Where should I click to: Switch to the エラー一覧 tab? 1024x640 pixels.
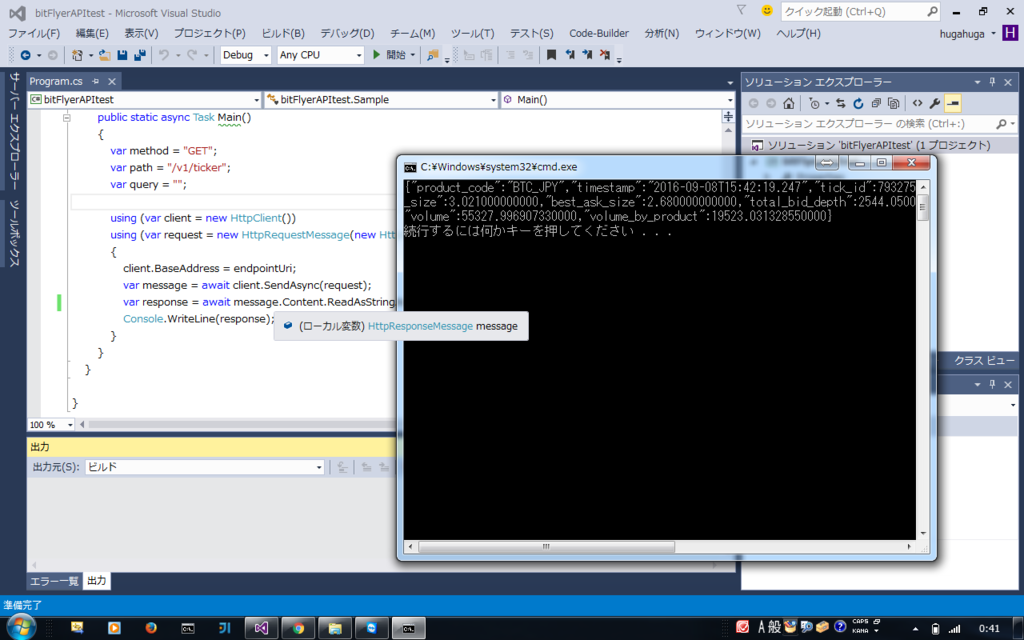(x=54, y=581)
